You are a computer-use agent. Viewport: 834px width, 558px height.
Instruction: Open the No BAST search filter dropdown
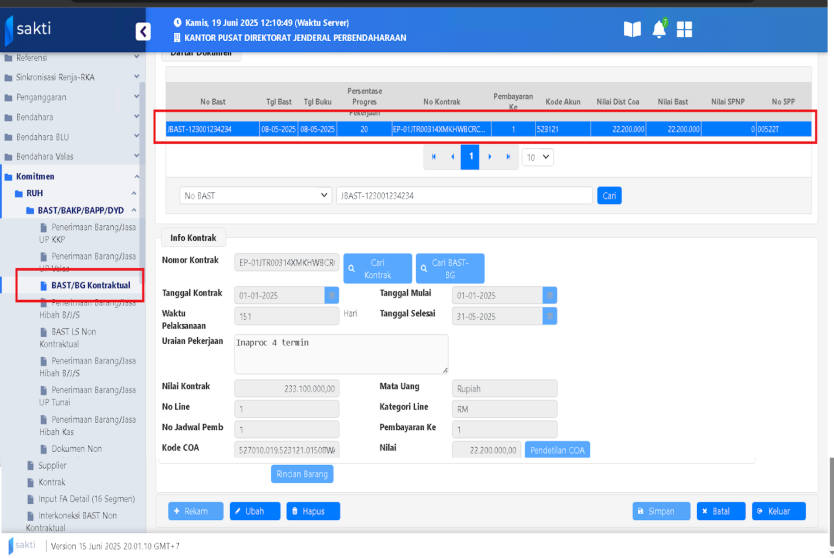click(x=255, y=196)
